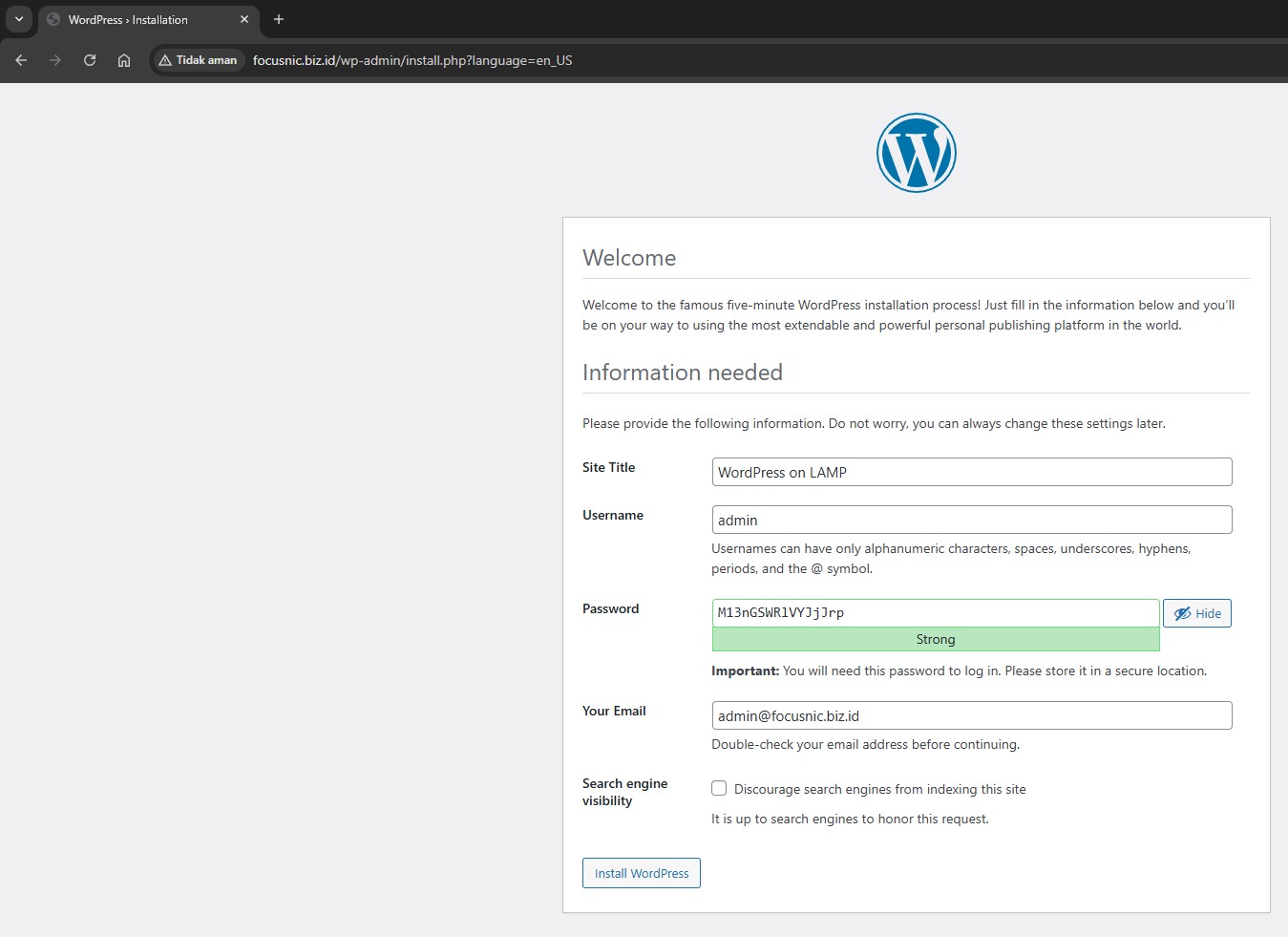Screen dimensions: 1288x937
Task: Focus the Site Title field
Action: point(971,472)
